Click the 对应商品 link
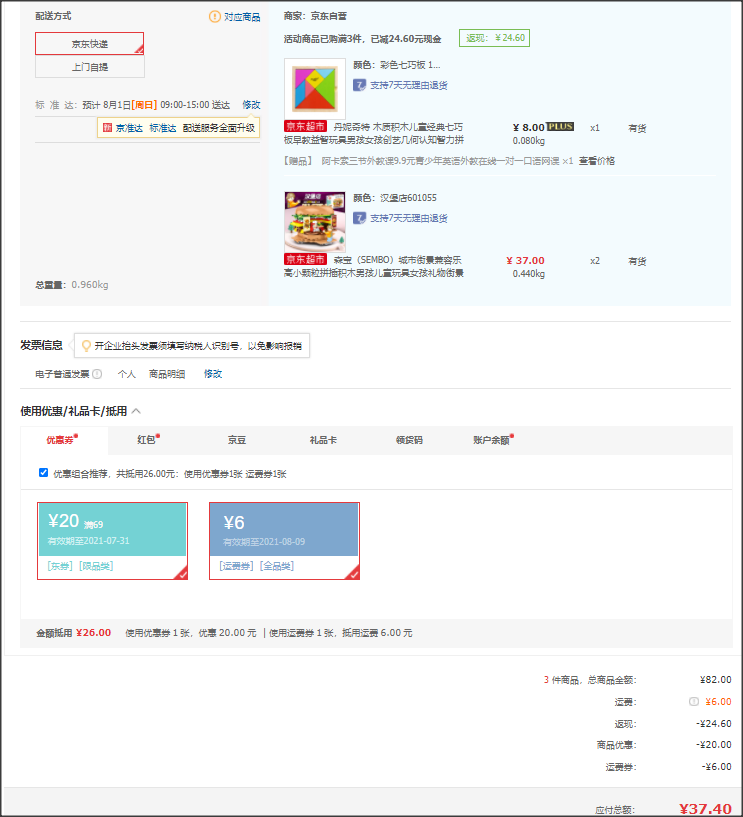Screen dimensions: 743x817 click(x=242, y=17)
